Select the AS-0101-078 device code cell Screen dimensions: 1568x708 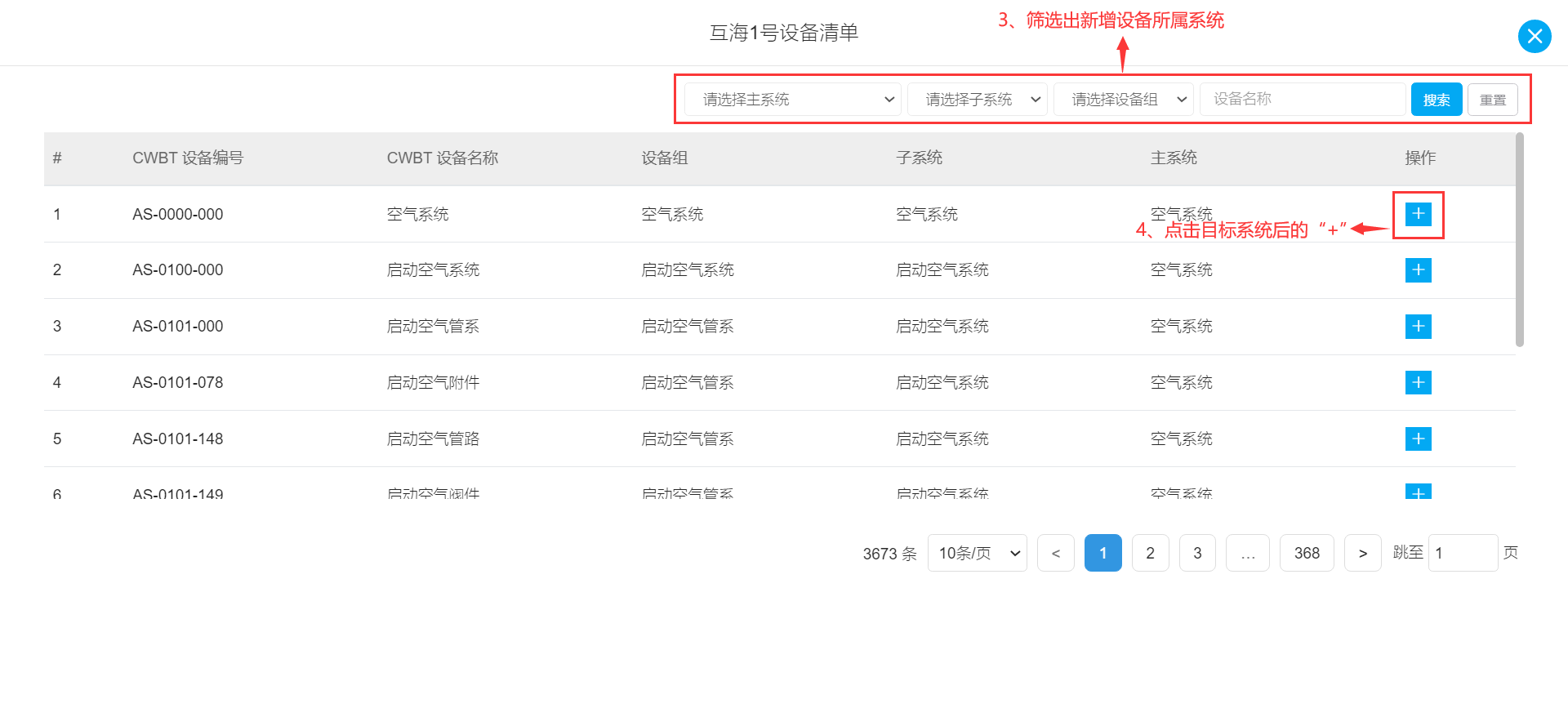point(178,382)
